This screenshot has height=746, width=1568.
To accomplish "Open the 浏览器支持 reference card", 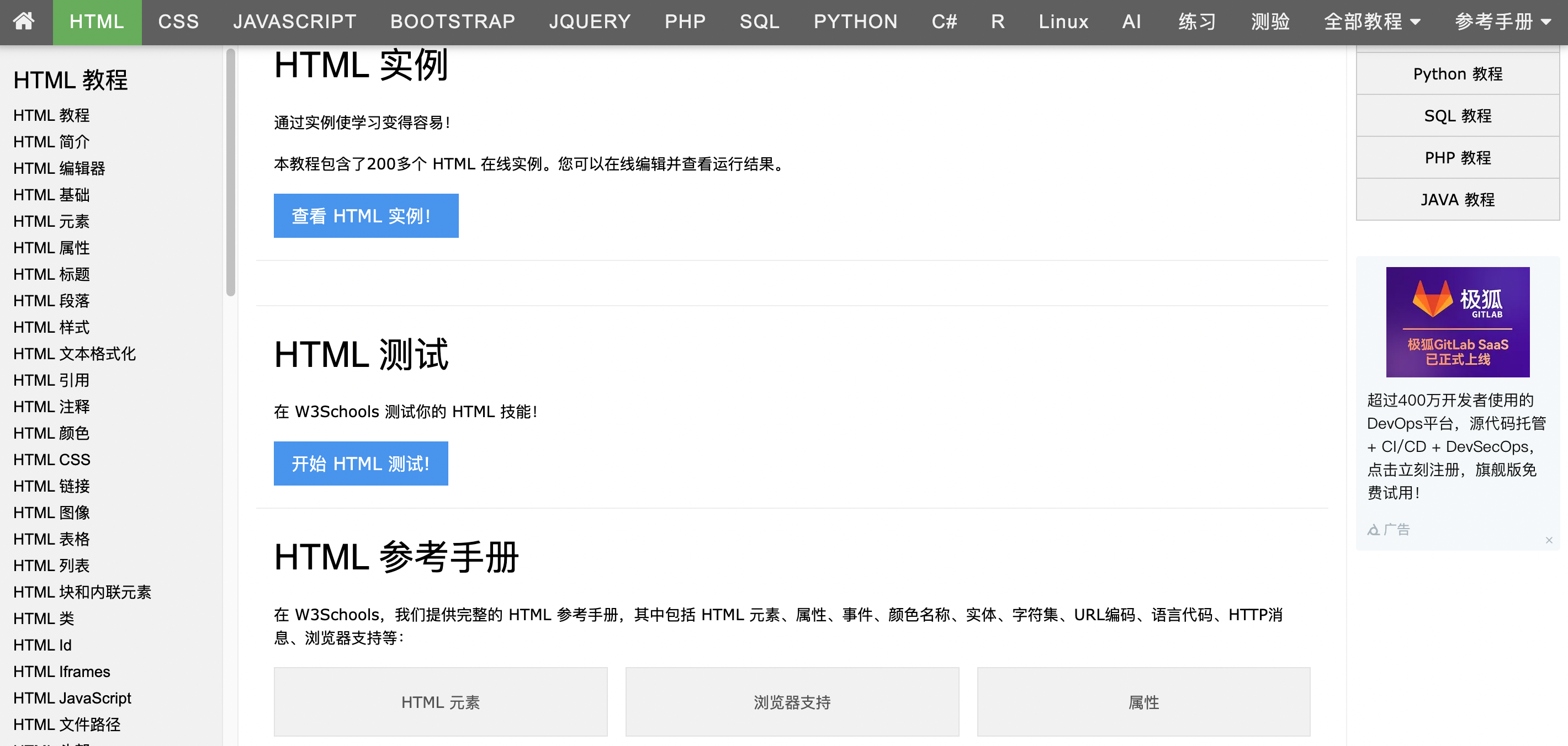I will click(792, 702).
